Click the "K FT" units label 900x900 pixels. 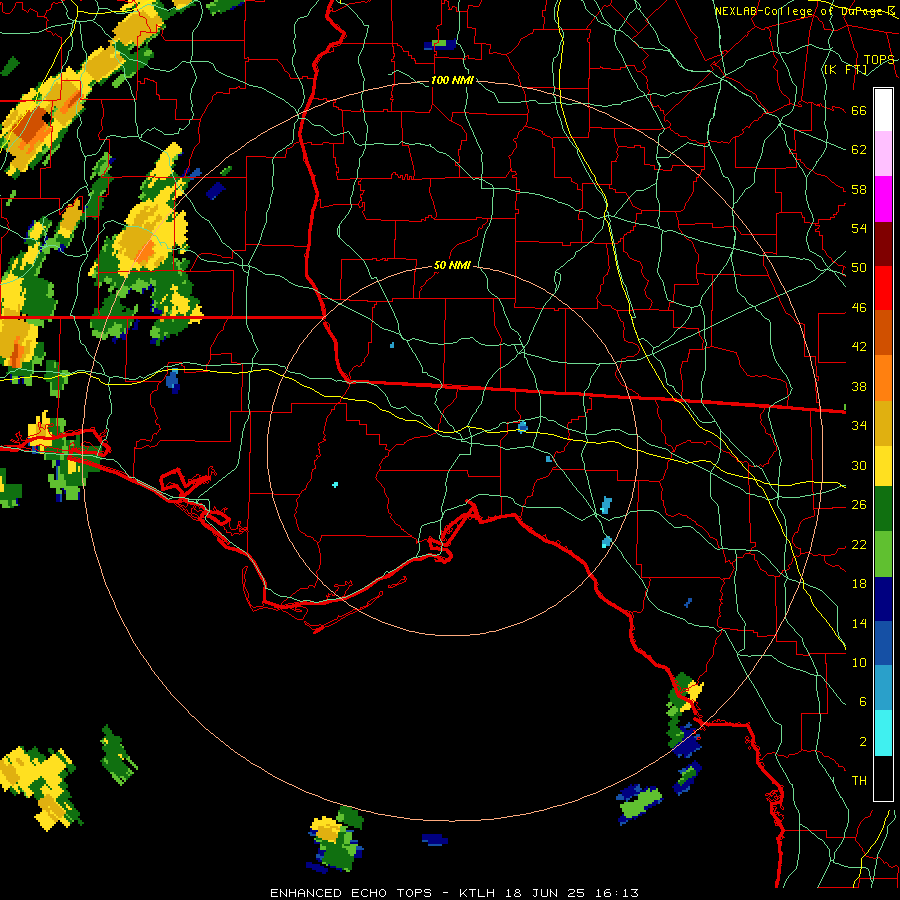(845, 70)
